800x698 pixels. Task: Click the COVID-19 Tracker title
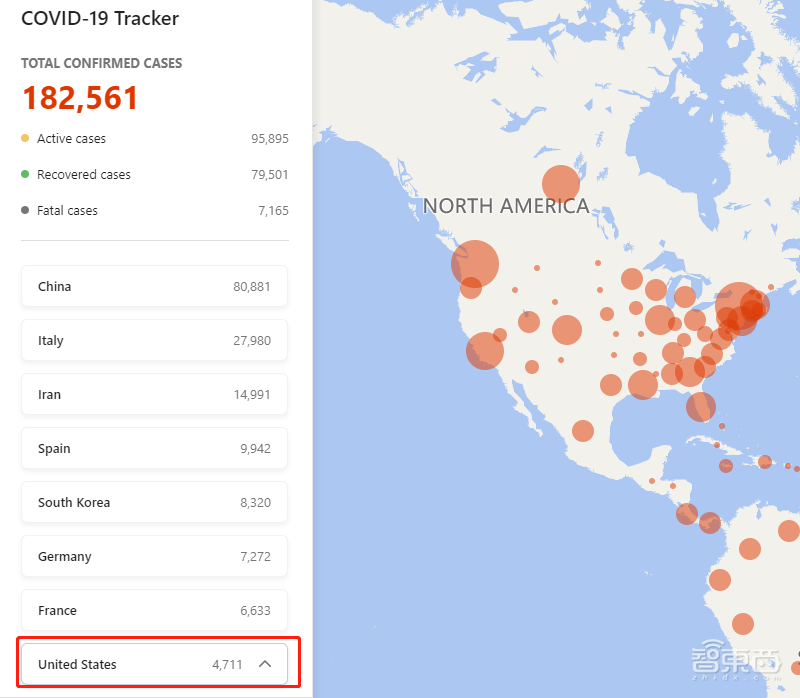pyautogui.click(x=101, y=19)
